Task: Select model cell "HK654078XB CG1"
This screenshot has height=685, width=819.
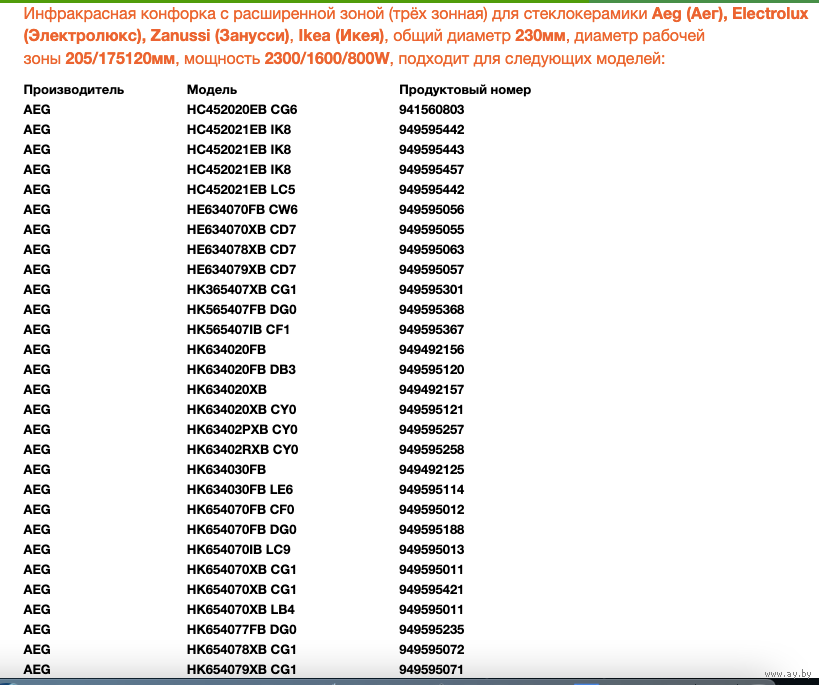Action: coord(241,649)
